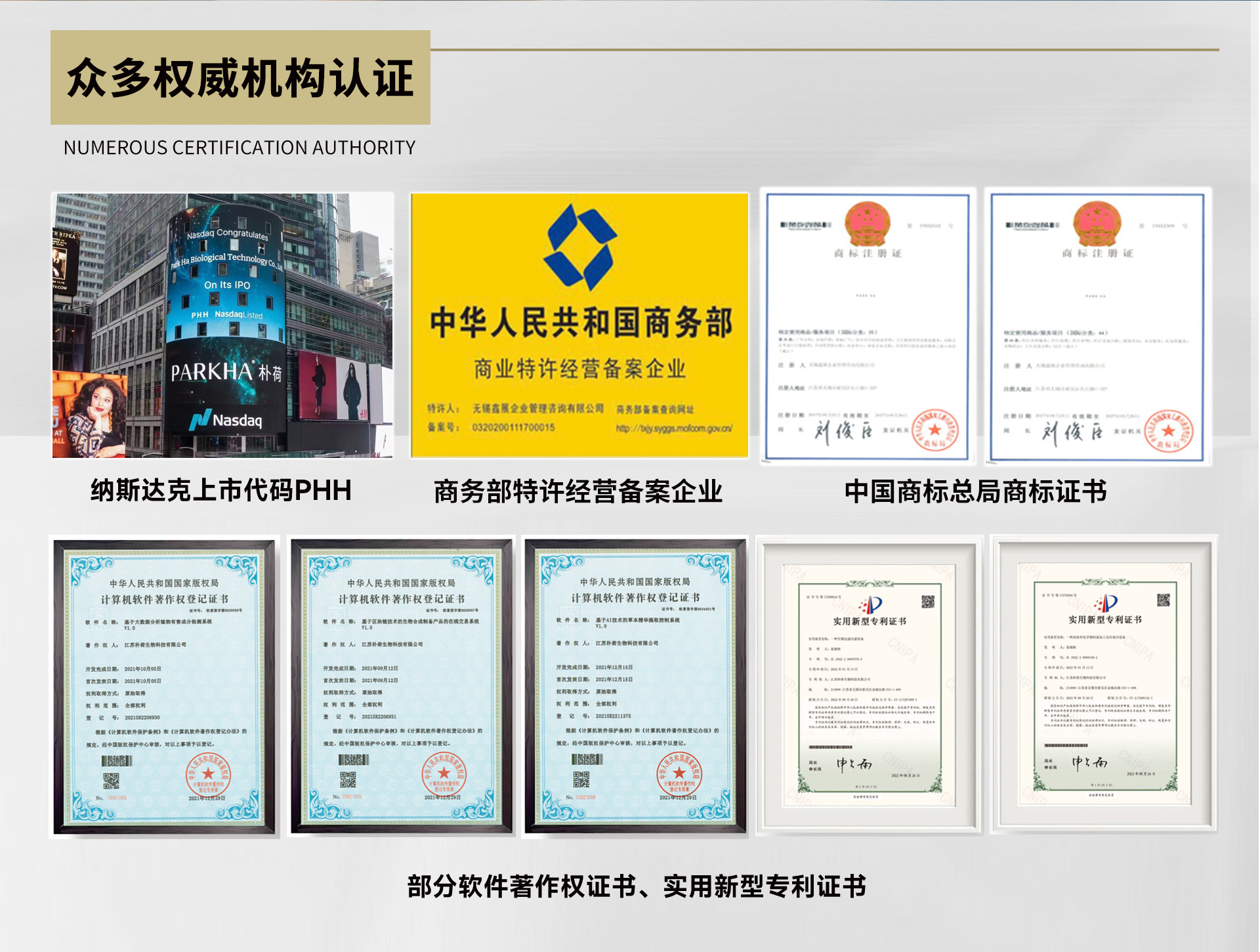Click 'On Its IPO' text on the billboard
The width and height of the screenshot is (1260, 952).
[x=227, y=285]
